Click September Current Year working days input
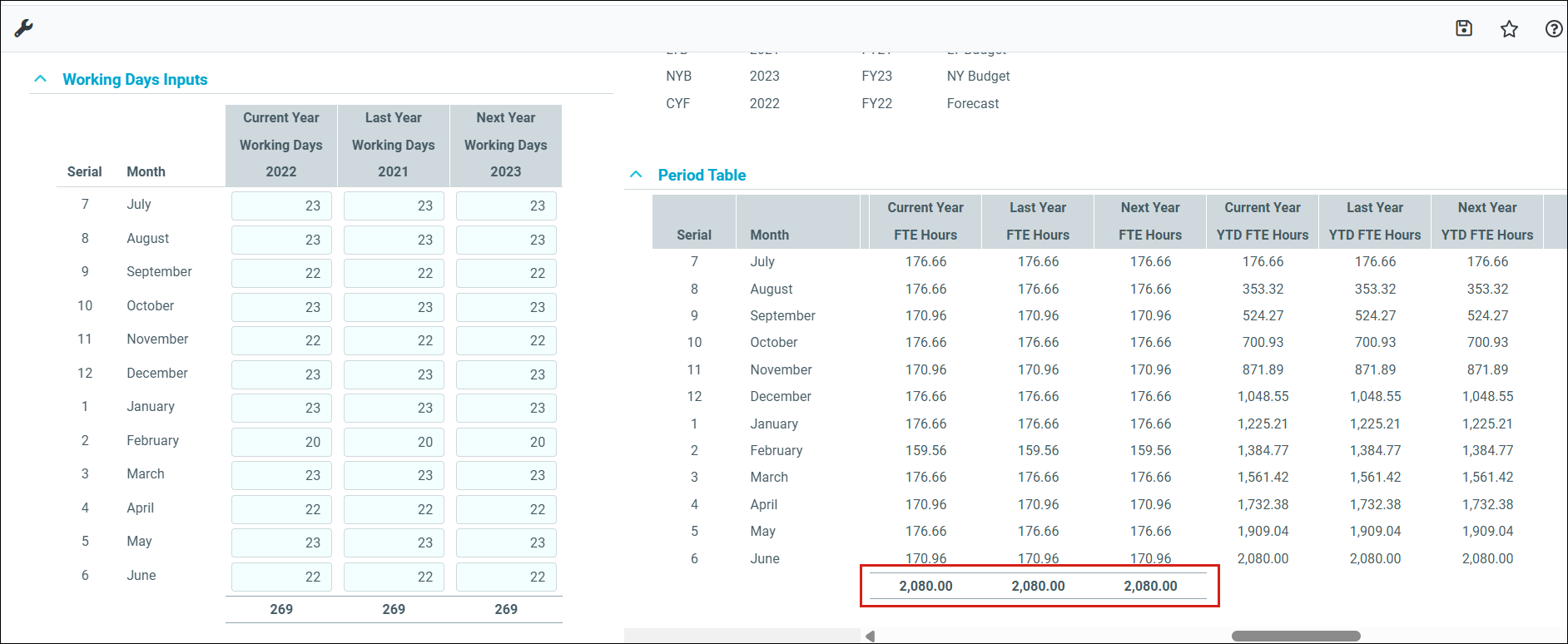The height and width of the screenshot is (644, 1568). click(x=281, y=273)
